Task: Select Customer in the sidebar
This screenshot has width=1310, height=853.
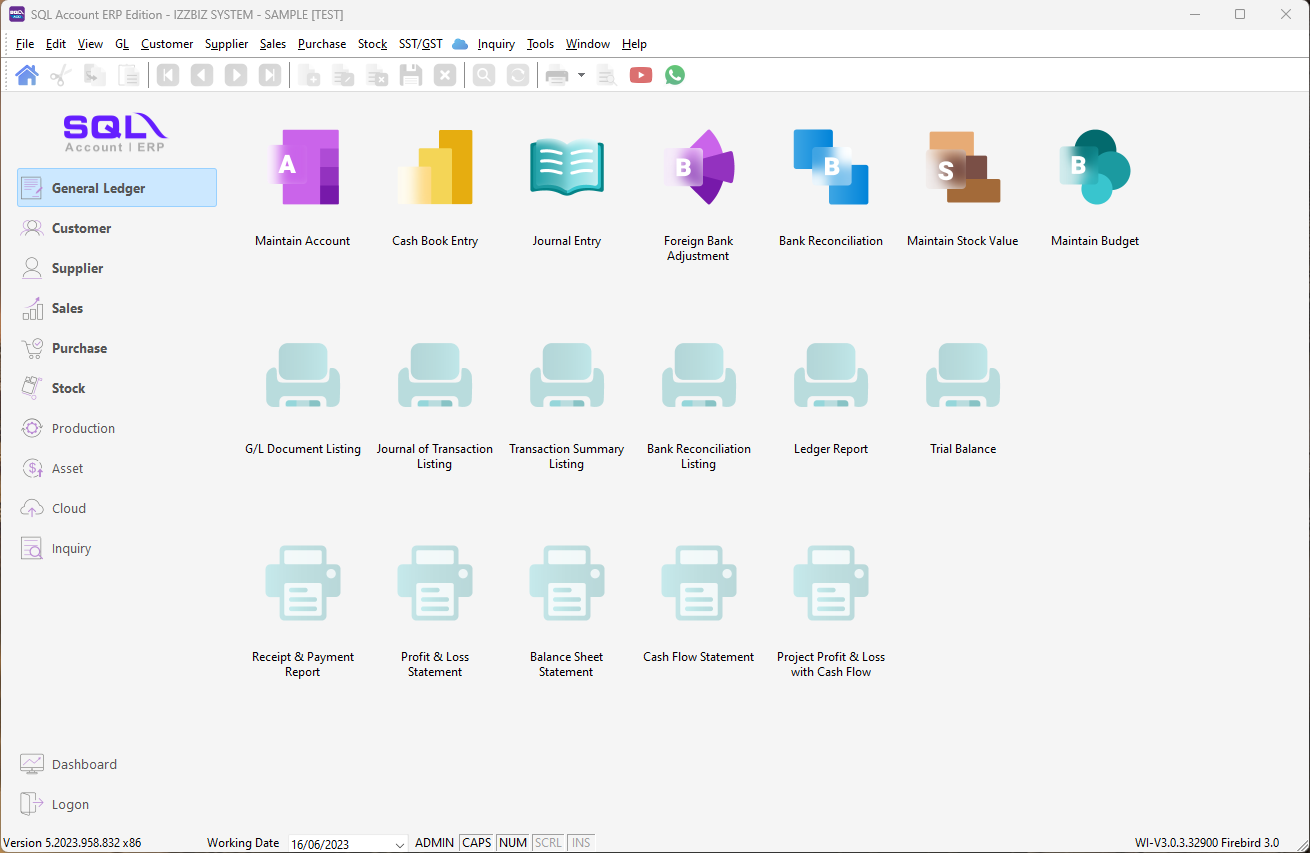Action: (x=117, y=228)
